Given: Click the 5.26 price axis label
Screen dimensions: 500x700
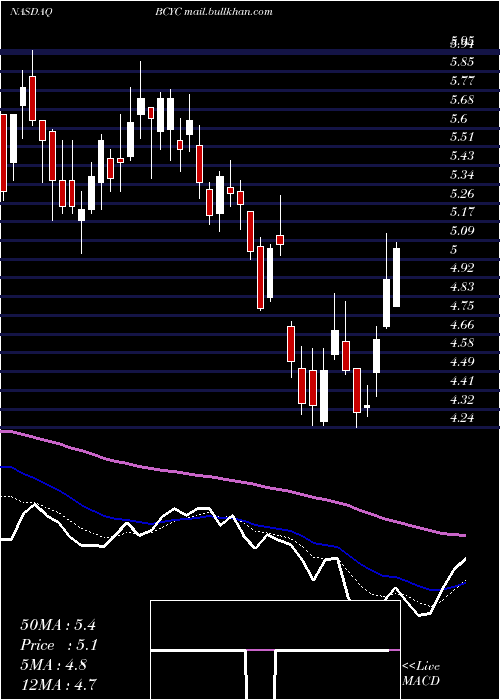Looking at the screenshot, I should pyautogui.click(x=462, y=193).
